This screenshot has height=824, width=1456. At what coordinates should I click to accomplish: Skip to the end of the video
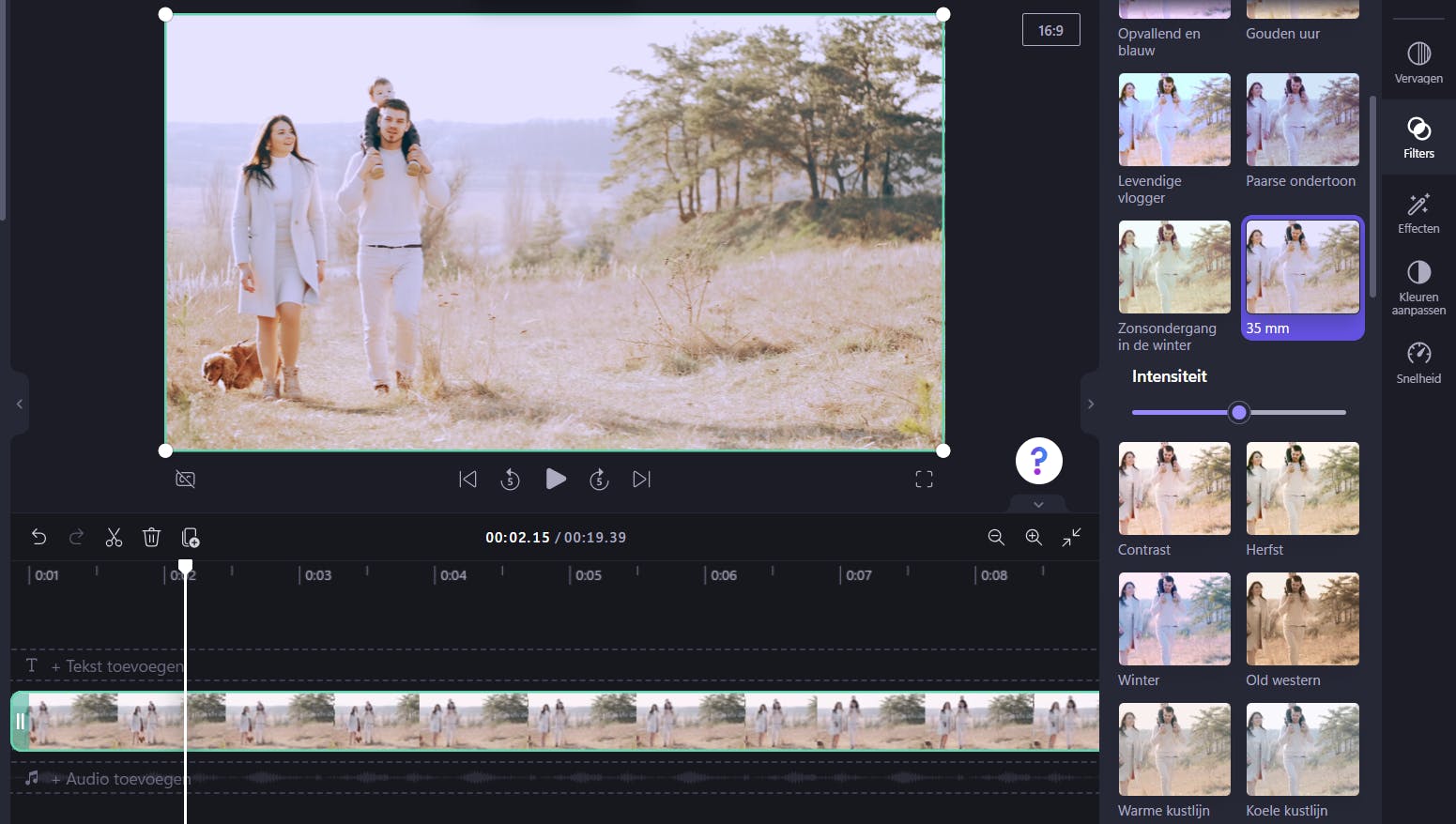[x=641, y=479]
